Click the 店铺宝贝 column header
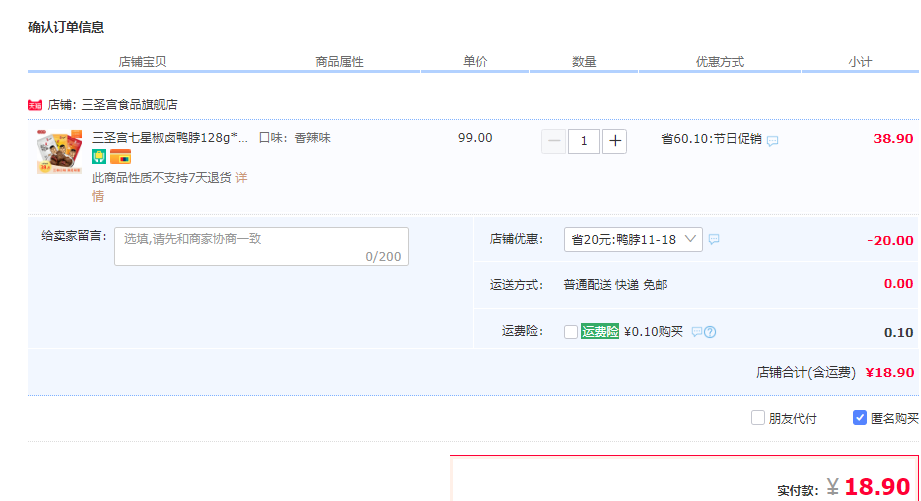Viewport: 921px width, 501px height. point(142,62)
